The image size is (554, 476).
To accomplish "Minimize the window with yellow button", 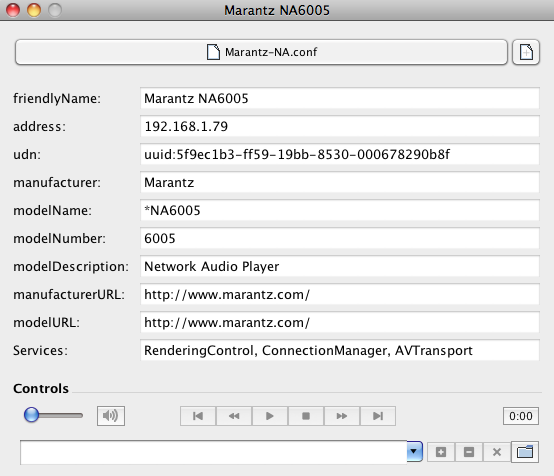I will (x=34, y=10).
